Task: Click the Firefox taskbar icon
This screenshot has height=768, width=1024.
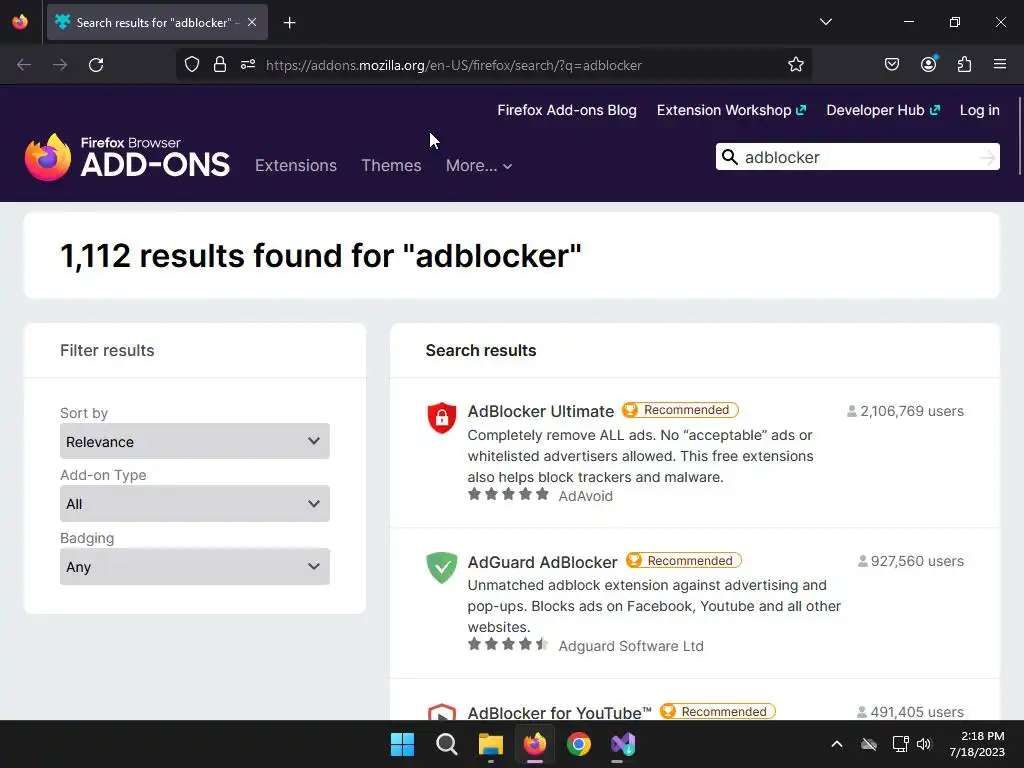Action: point(535,744)
